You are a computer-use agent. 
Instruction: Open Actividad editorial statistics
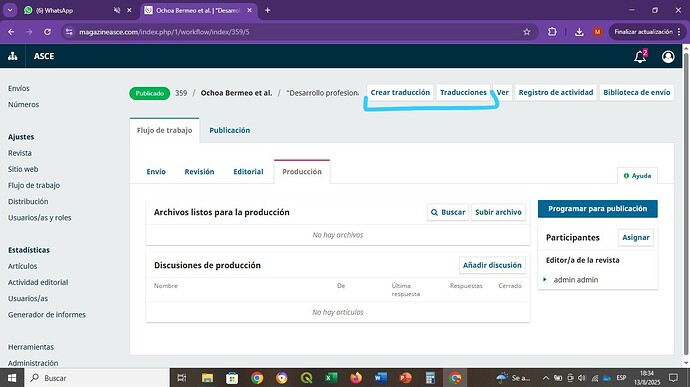pos(38,282)
